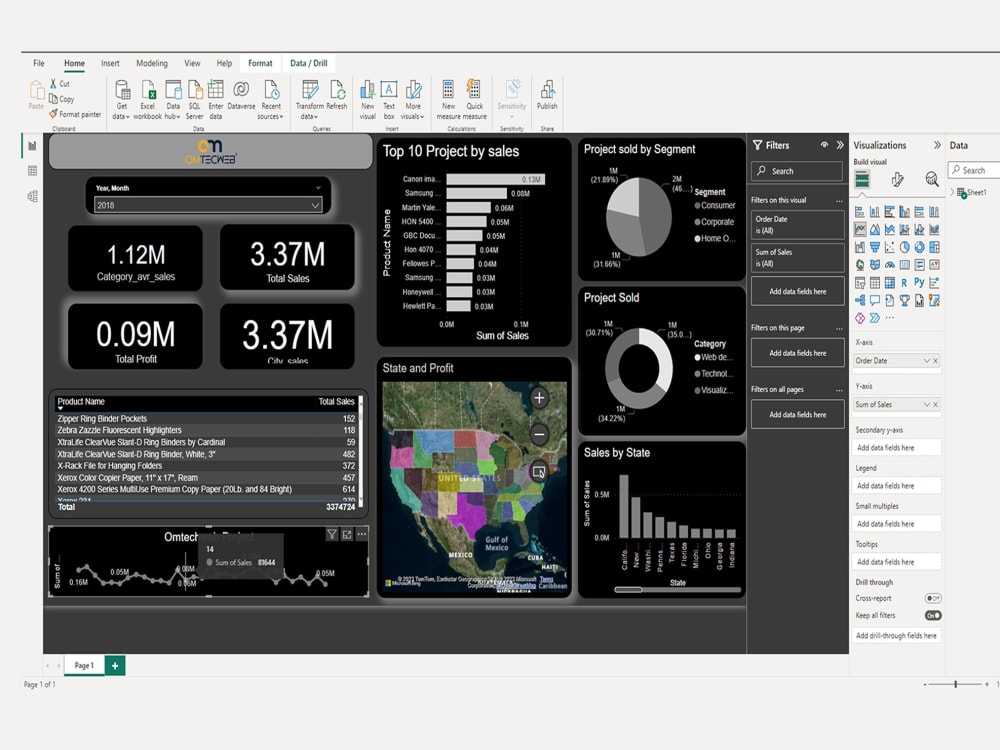Add a new page with plus button

(x=115, y=665)
